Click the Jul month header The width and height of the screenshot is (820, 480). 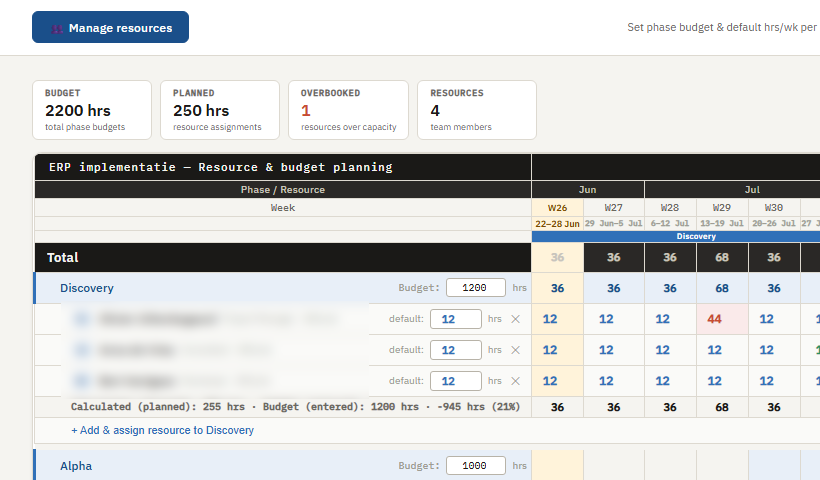point(752,189)
